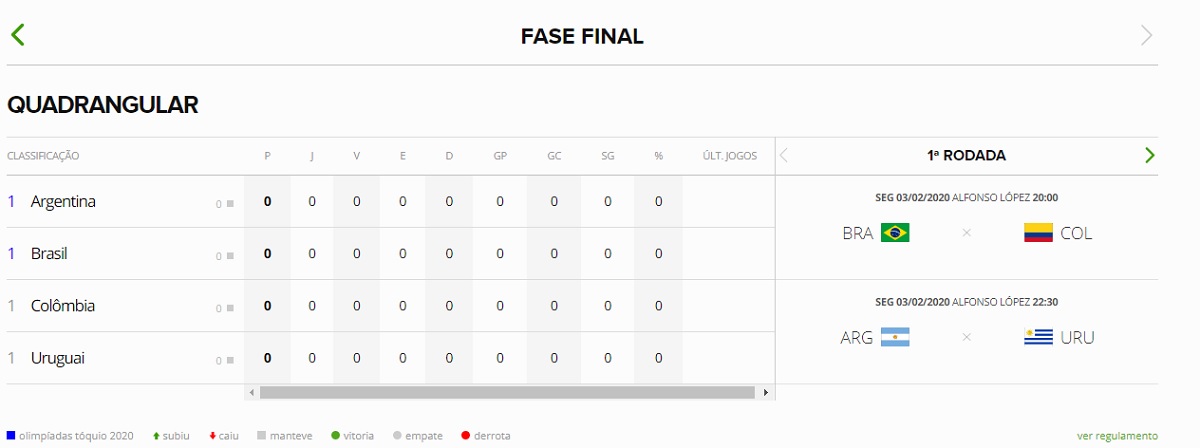
Task: Click the Fase Final heading
Action: (582, 37)
